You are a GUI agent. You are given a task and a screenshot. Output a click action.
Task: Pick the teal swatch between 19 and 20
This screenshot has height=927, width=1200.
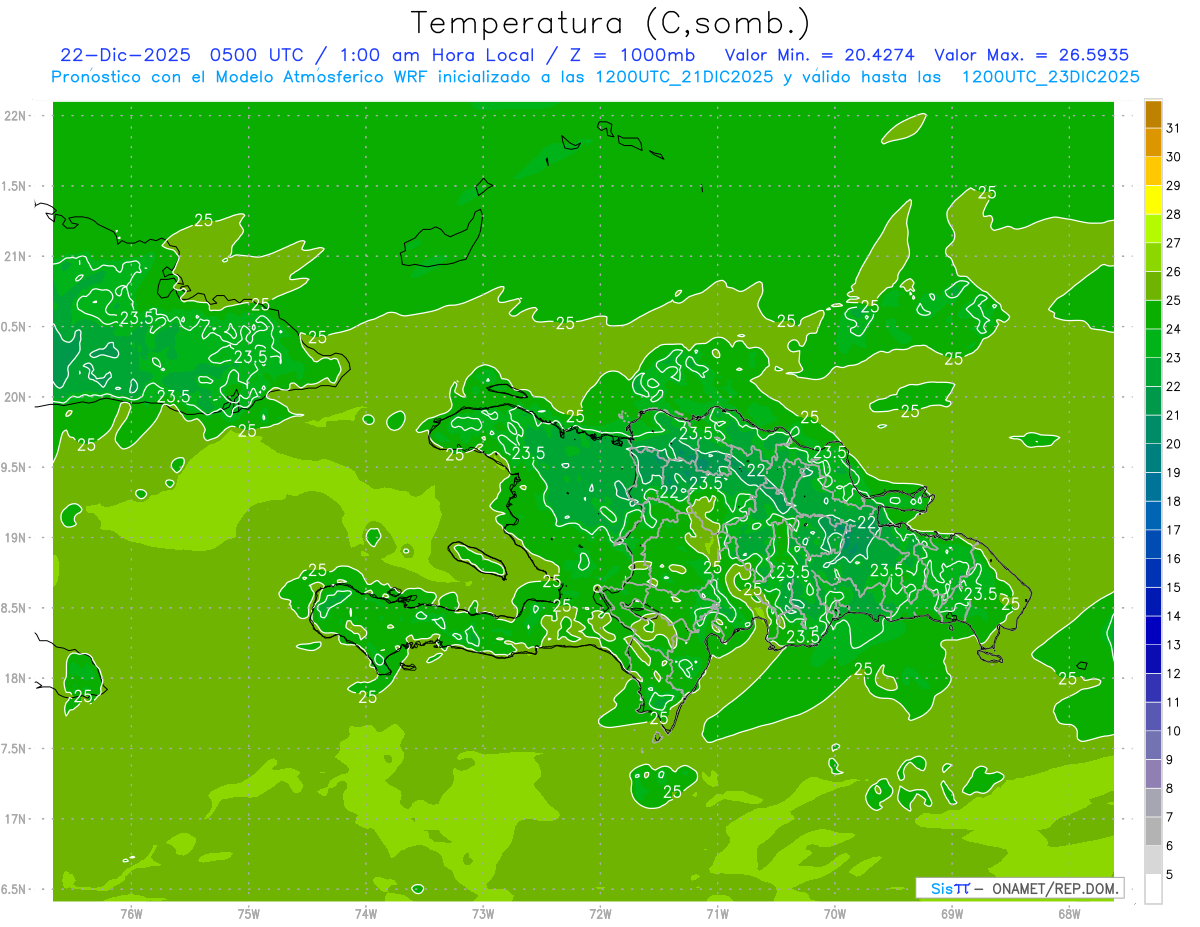pyautogui.click(x=1153, y=458)
